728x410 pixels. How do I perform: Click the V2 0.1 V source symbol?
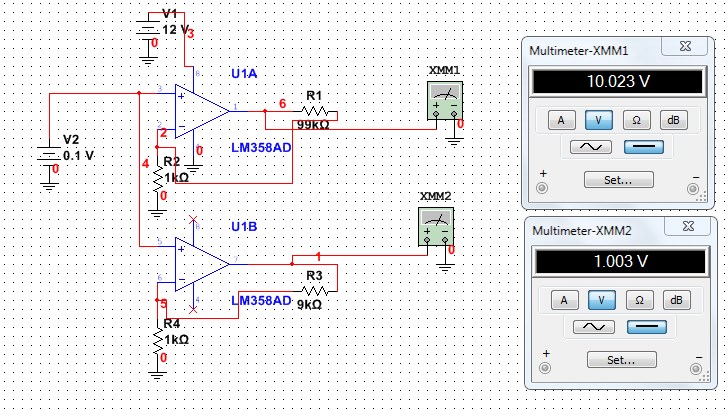[48, 155]
